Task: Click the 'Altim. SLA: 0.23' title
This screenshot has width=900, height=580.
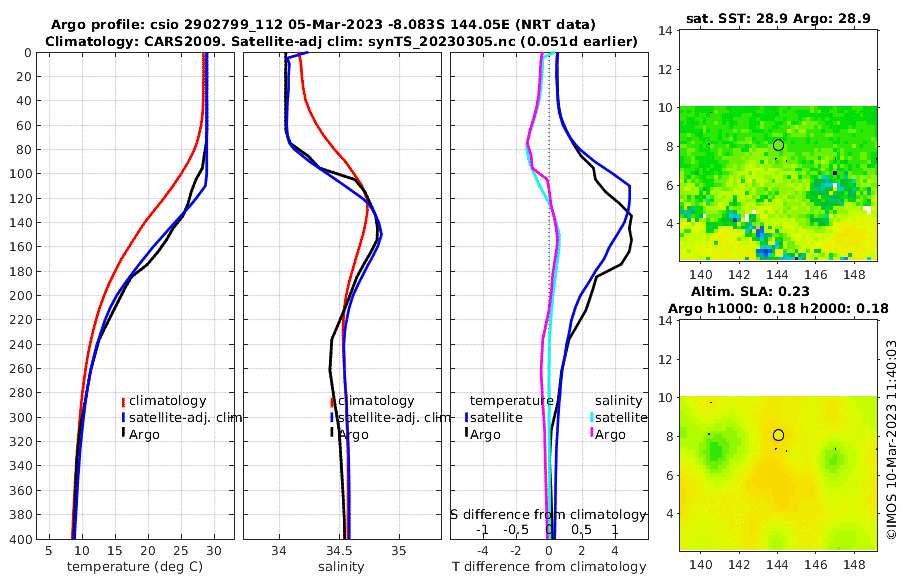Action: [x=750, y=291]
